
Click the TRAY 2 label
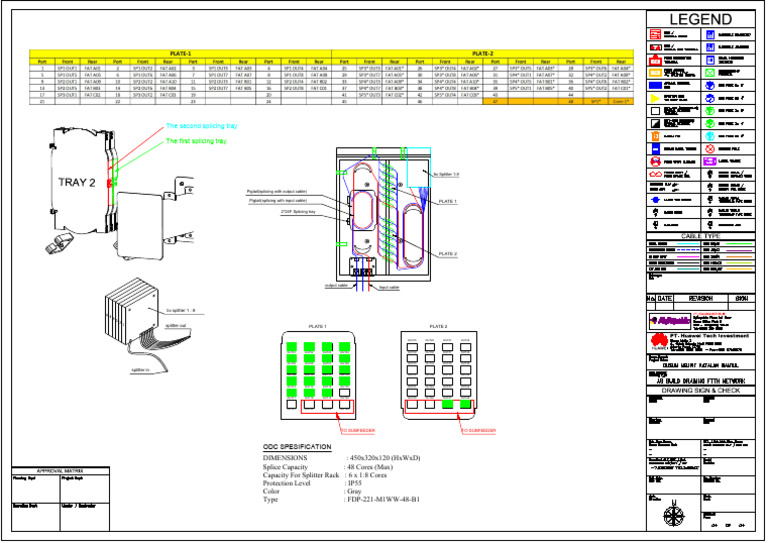76,183
